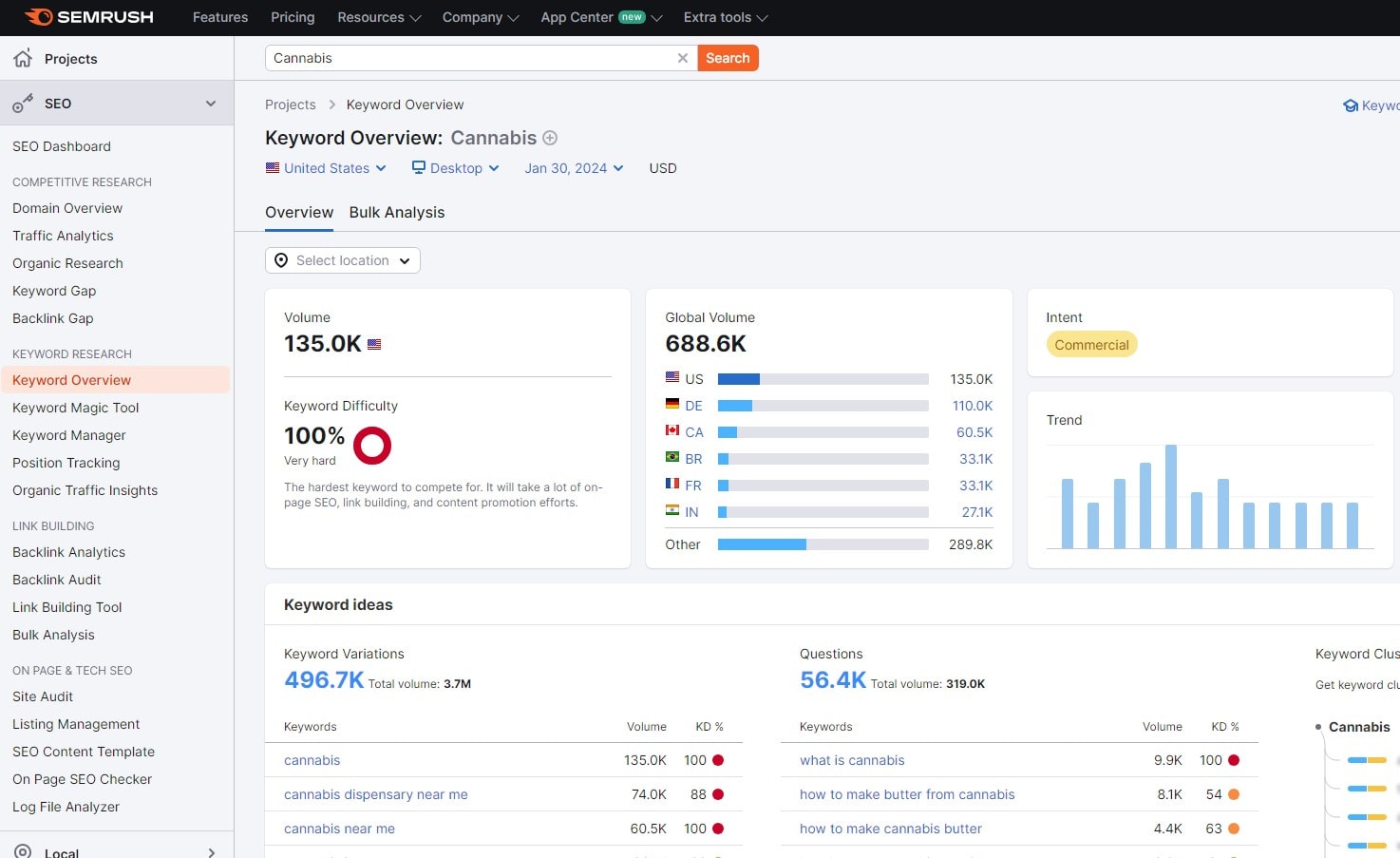The width and height of the screenshot is (1400, 858).
Task: Open the Projects home icon
Action: click(23, 58)
